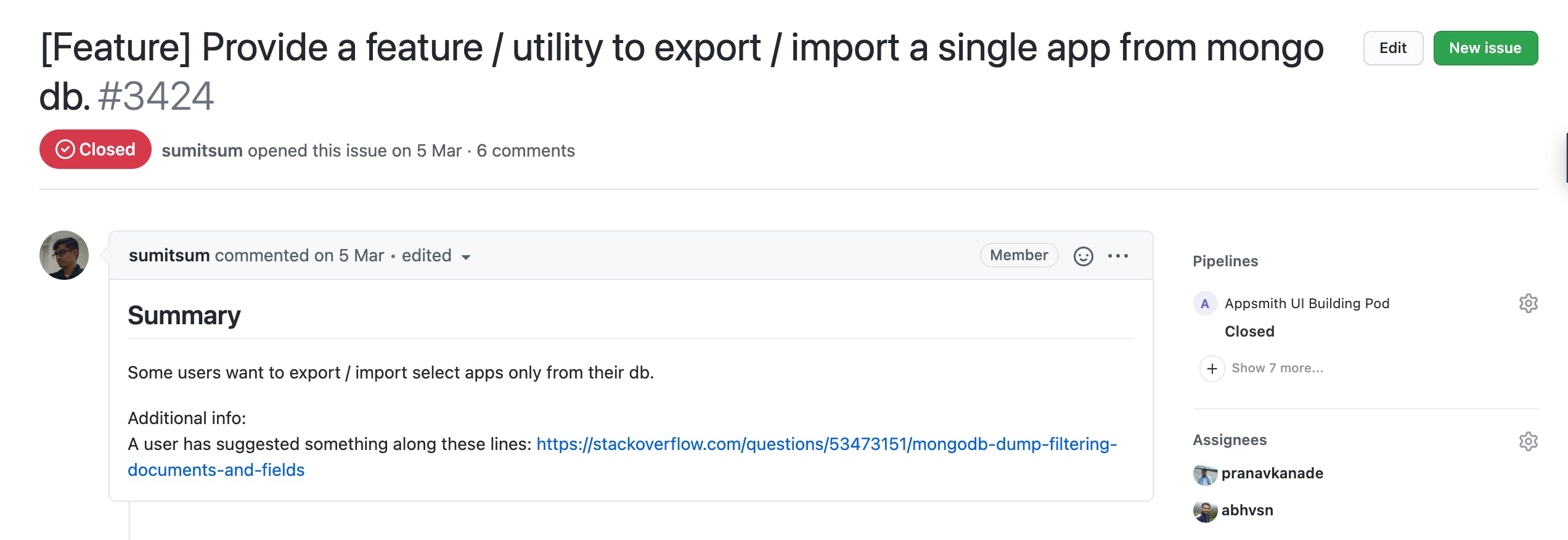Screen dimensions: 1568x540
Task: Click the abhvsn assignee name
Action: click(1247, 510)
